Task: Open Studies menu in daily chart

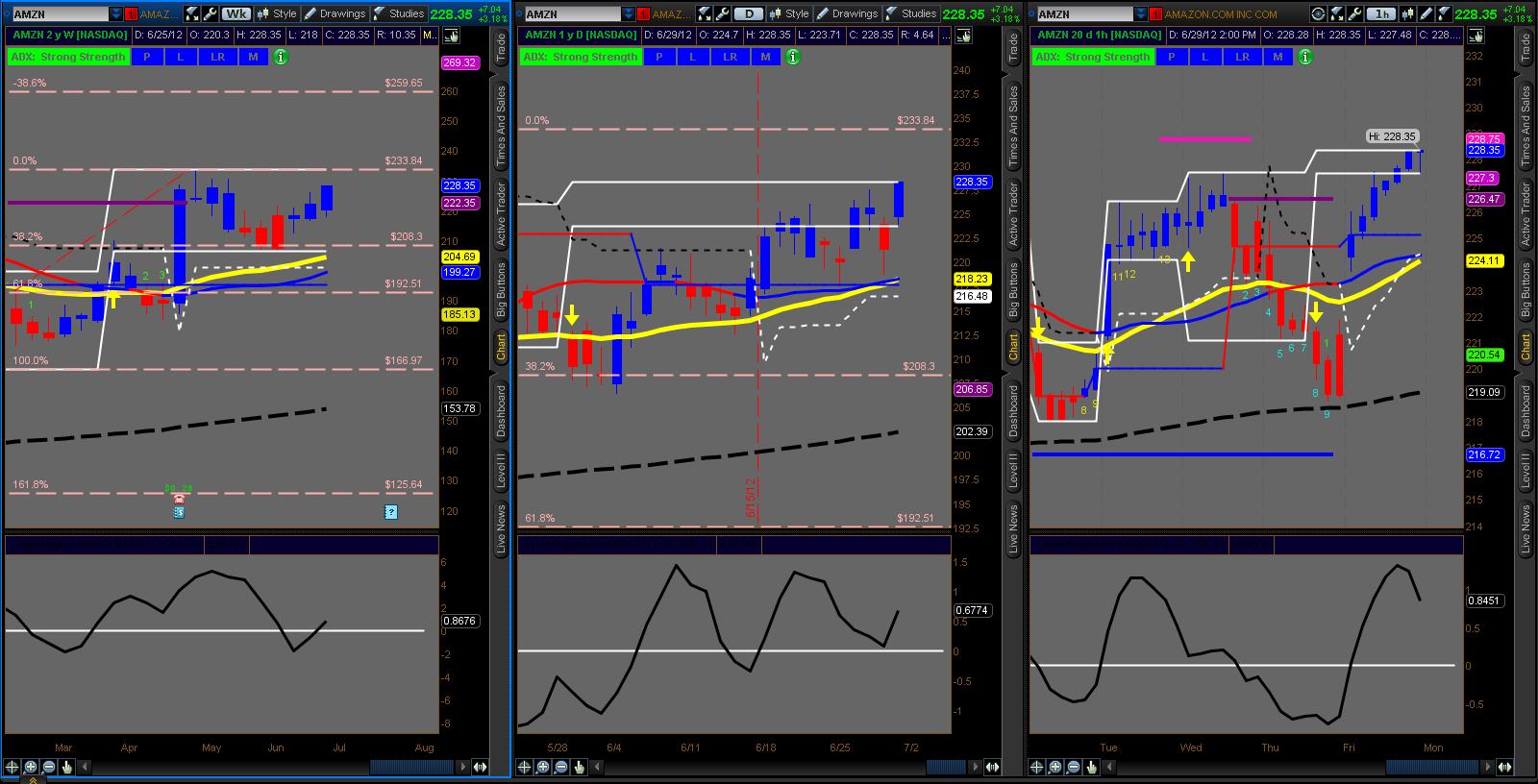Action: [911, 13]
